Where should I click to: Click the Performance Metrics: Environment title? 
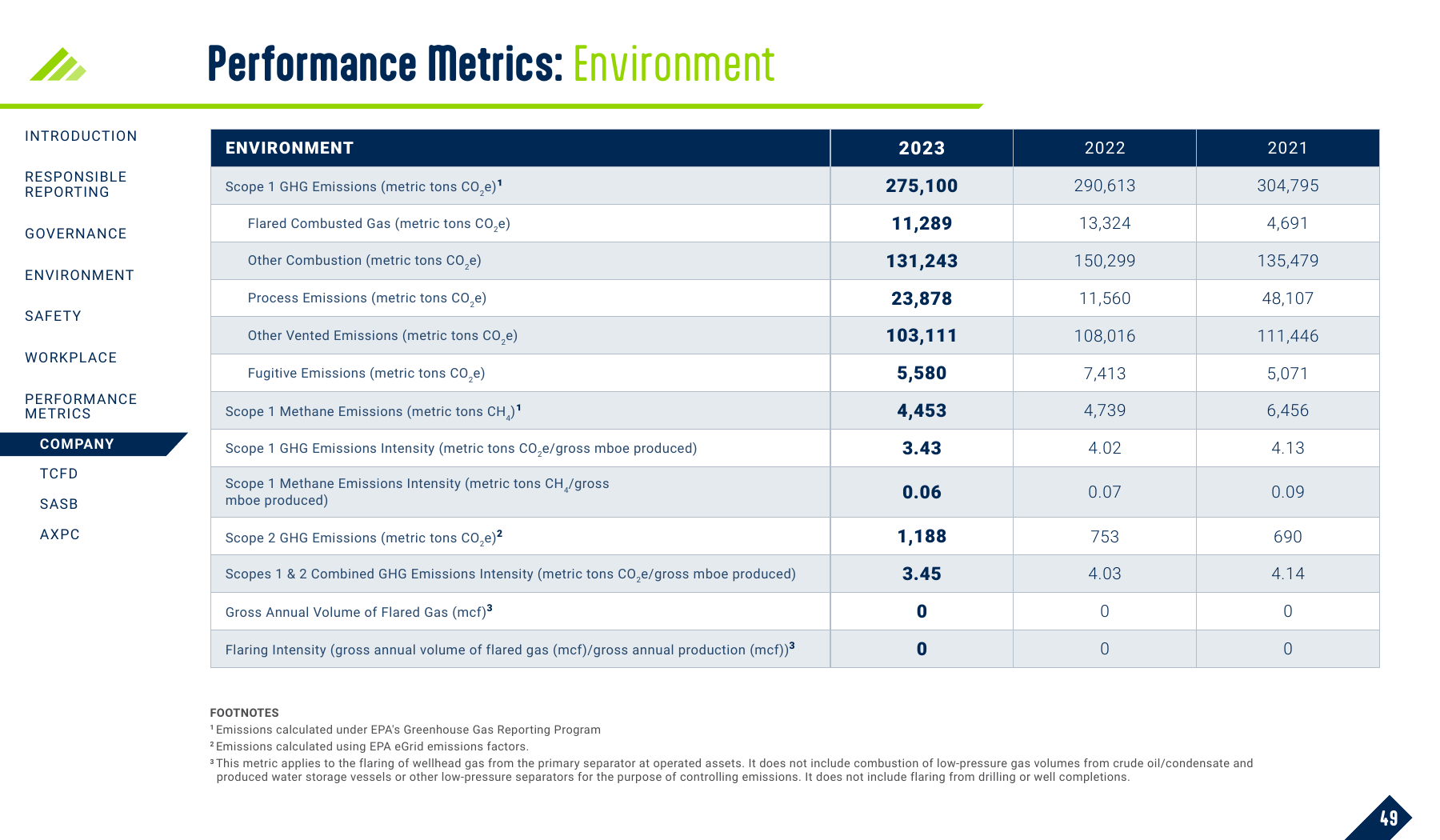(x=491, y=64)
